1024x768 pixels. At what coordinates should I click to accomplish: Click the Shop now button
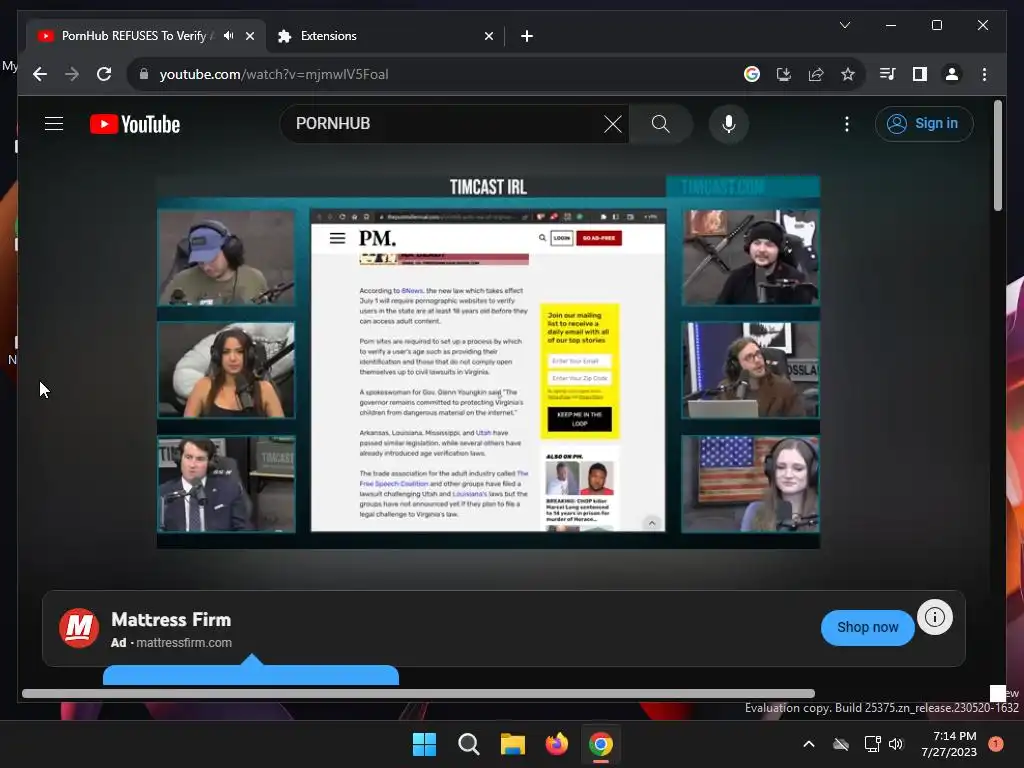point(867,628)
